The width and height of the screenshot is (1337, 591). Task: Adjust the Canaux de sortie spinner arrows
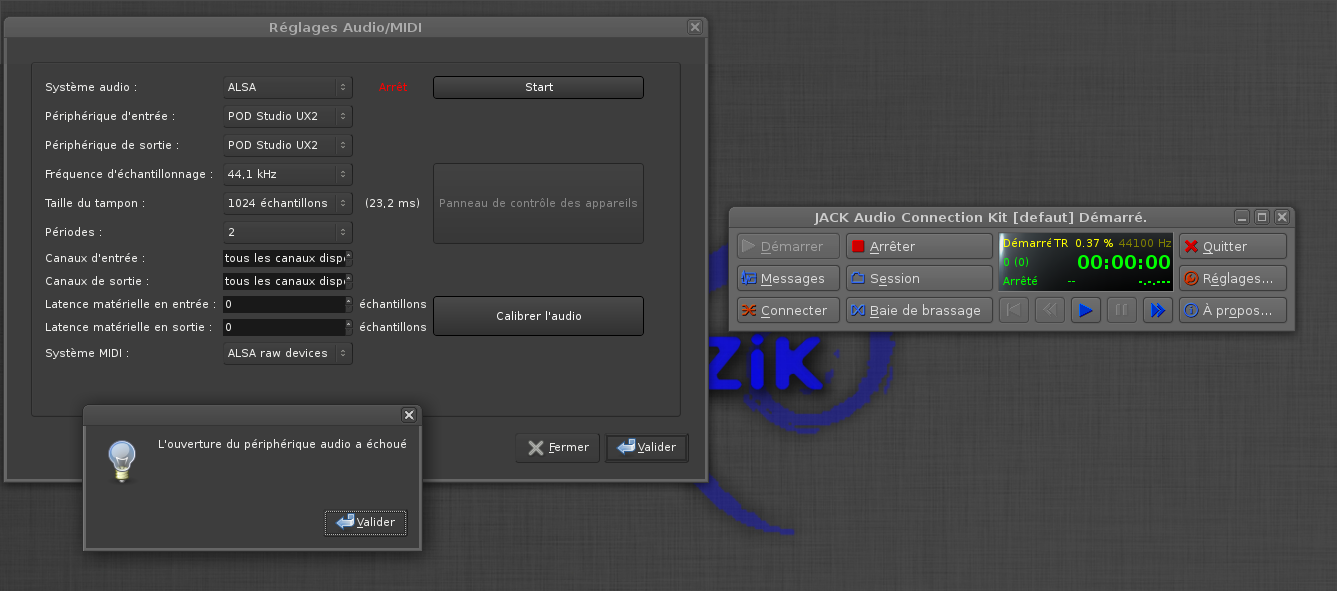[349, 281]
